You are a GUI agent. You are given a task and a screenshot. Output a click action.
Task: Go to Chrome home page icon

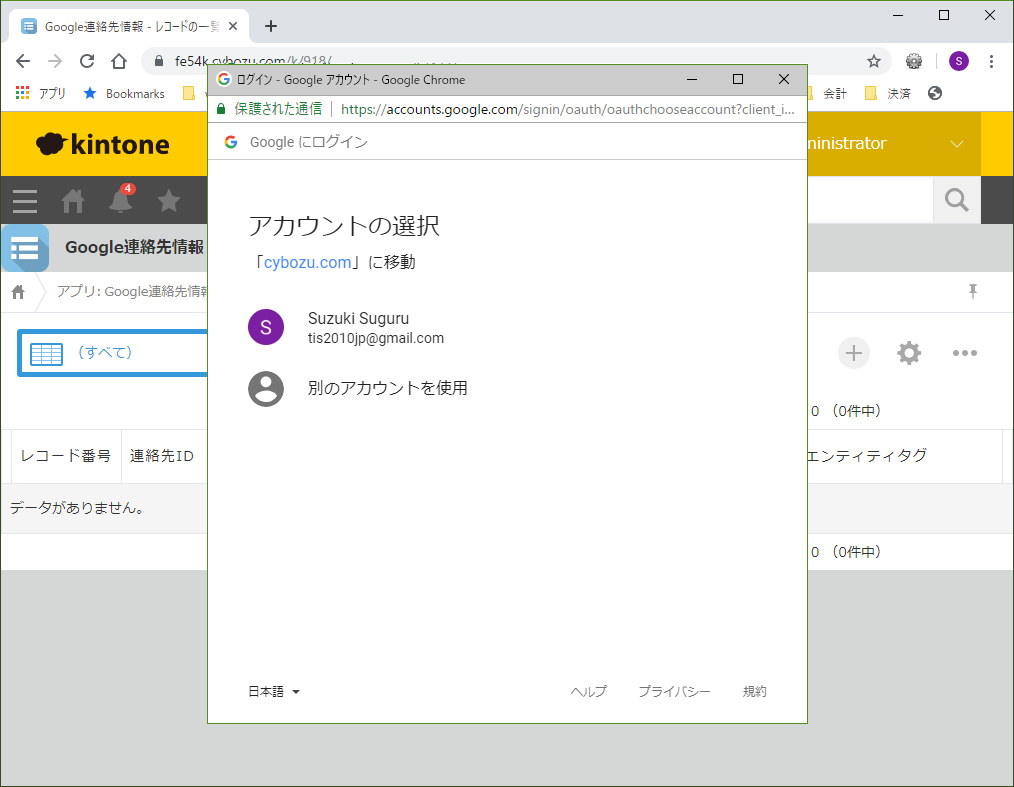point(119,61)
